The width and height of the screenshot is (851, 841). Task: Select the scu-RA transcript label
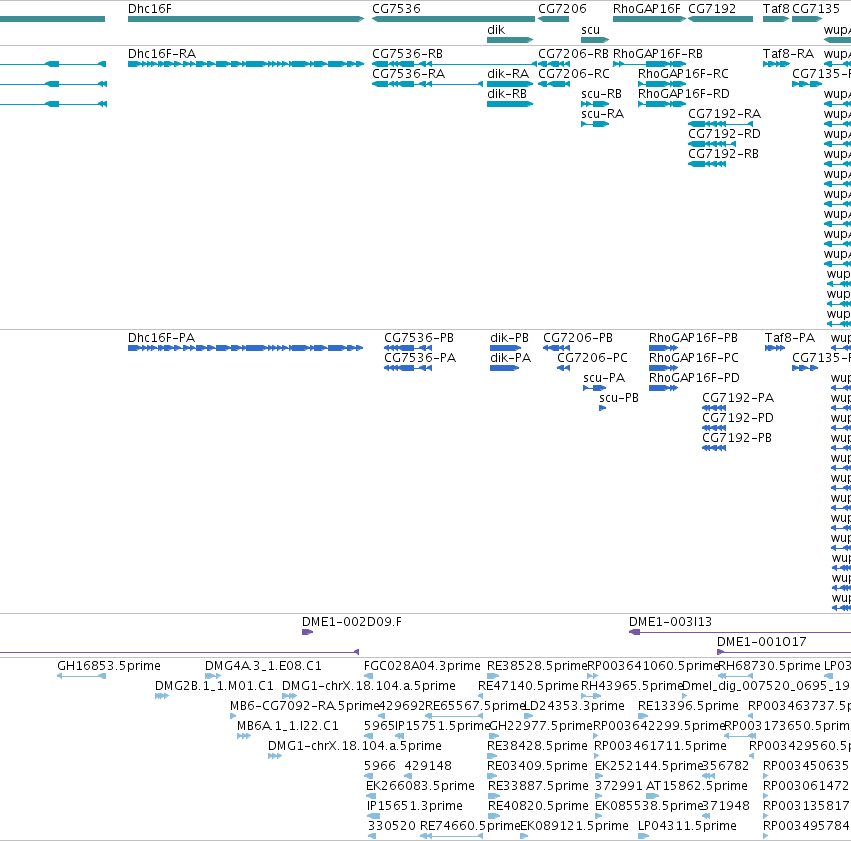602,114
